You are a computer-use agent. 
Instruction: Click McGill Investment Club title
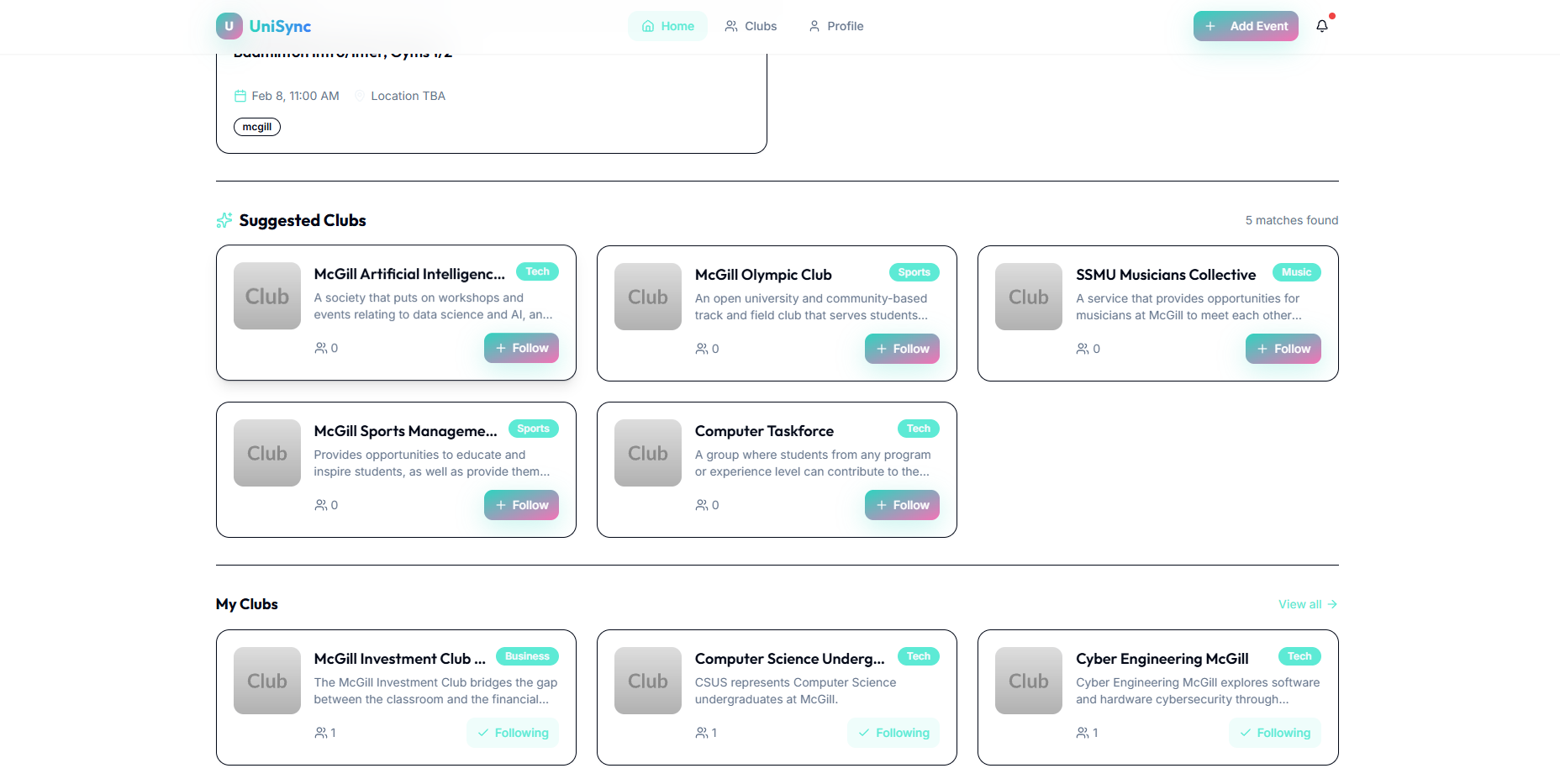pyautogui.click(x=400, y=659)
